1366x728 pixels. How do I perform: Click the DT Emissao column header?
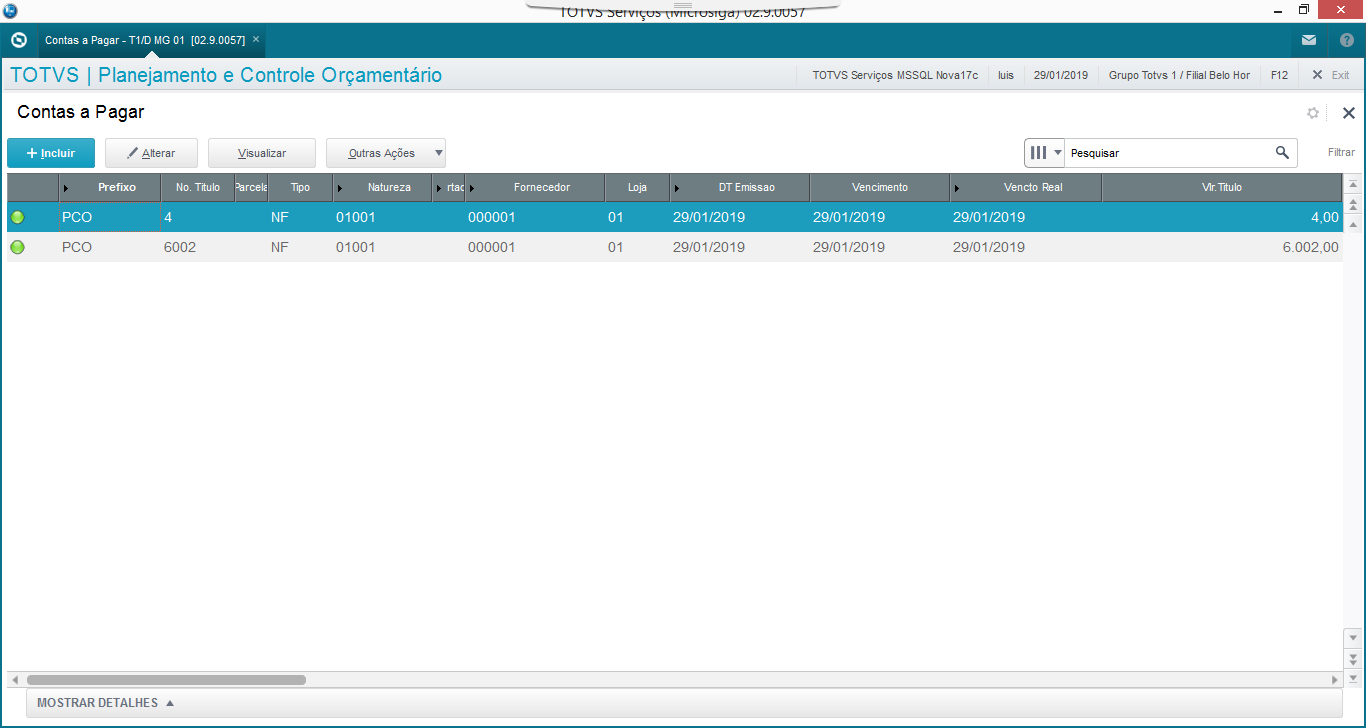[x=740, y=187]
